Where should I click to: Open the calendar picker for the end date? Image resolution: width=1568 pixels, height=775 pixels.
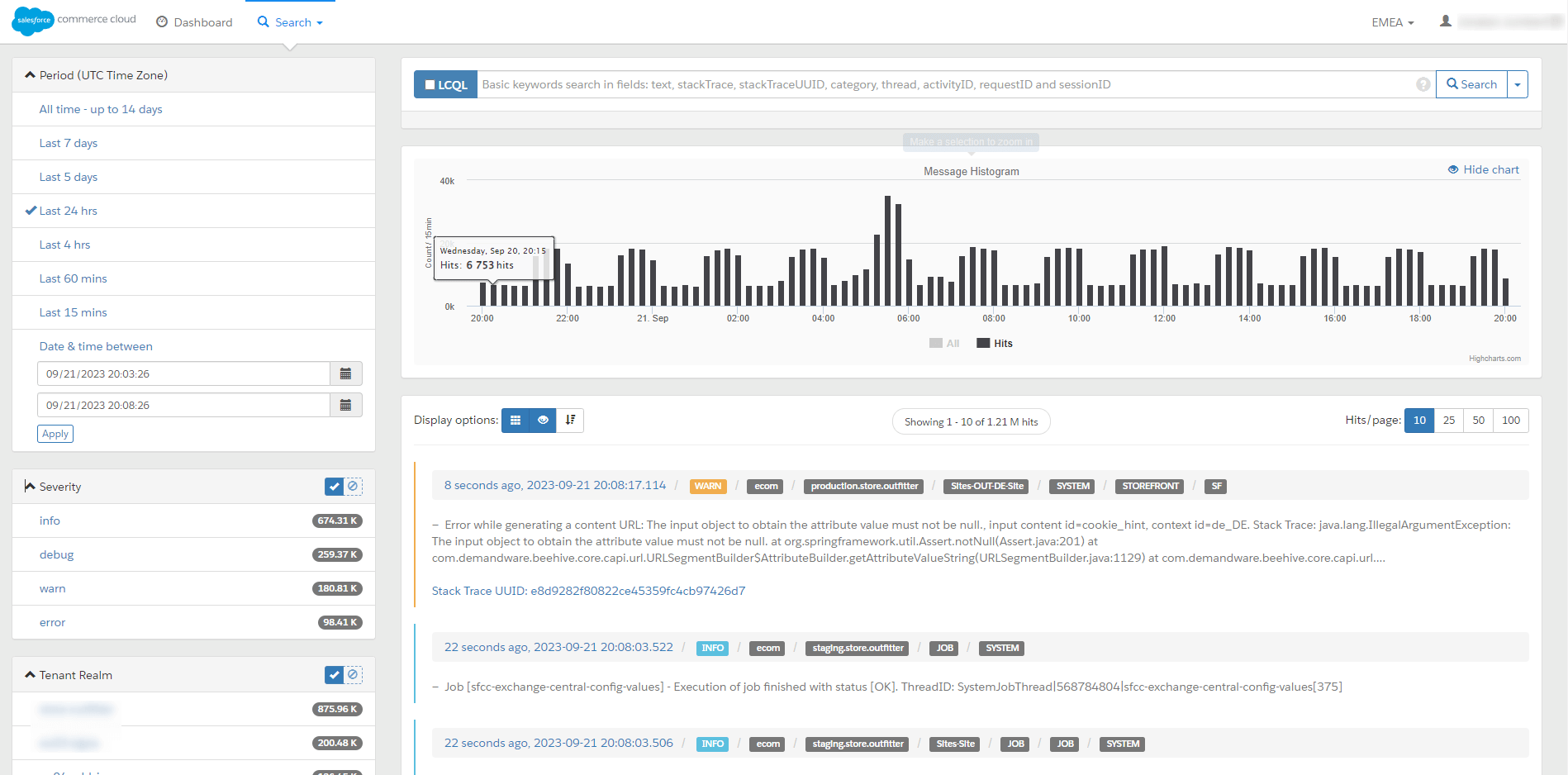click(345, 404)
